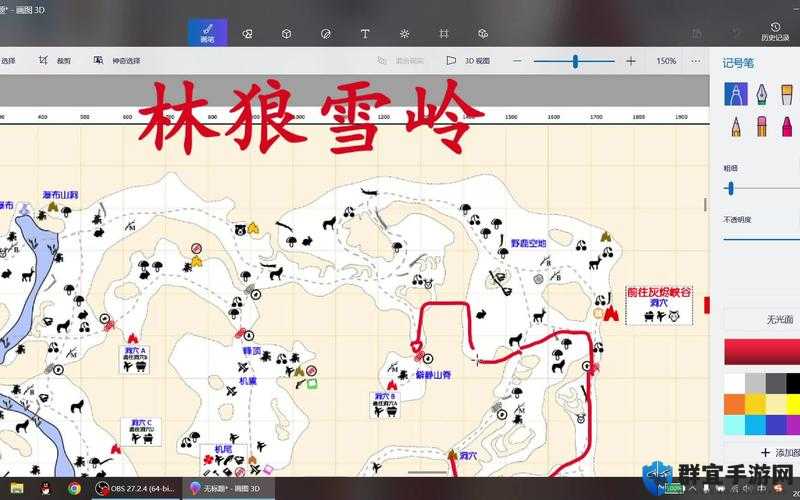This screenshot has width=800, height=500.
Task: Open the 无光面 material dropdown
Action: [x=762, y=319]
